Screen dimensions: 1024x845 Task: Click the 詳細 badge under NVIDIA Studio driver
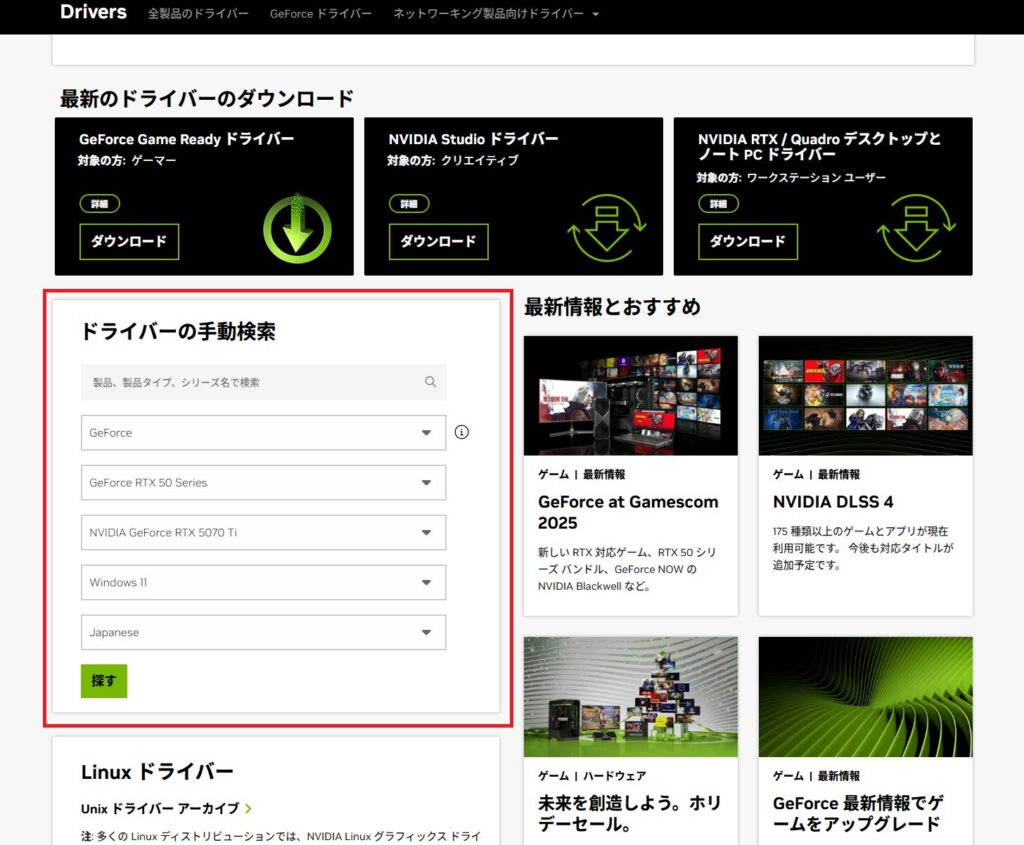click(409, 204)
